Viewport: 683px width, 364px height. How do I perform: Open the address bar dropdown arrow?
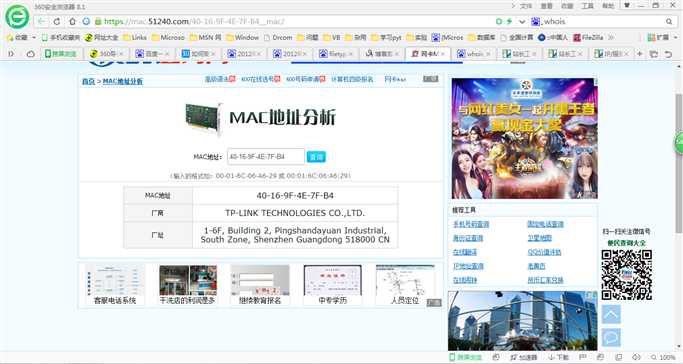coord(522,21)
